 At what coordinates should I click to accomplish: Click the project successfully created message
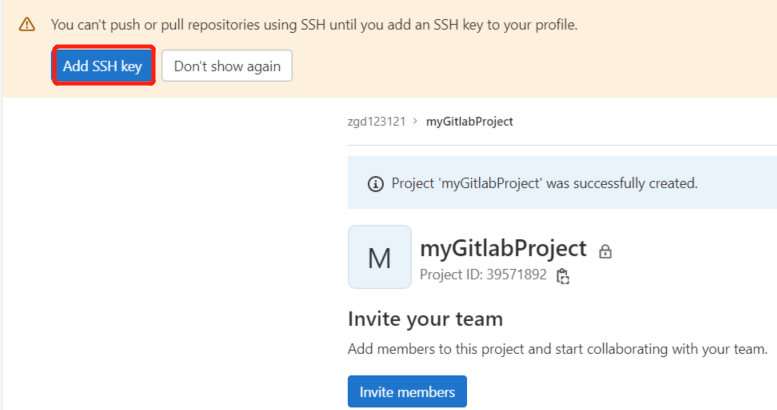[544, 183]
